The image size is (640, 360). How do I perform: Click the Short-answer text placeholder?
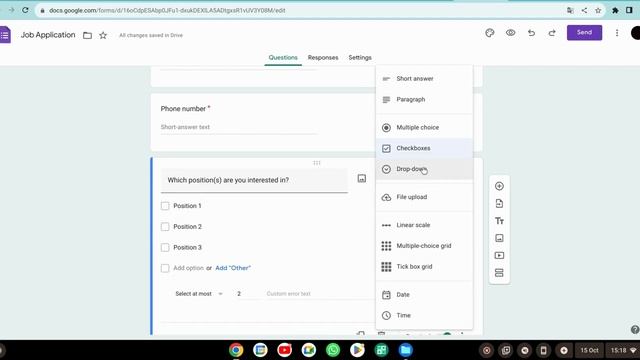pyautogui.click(x=185, y=127)
